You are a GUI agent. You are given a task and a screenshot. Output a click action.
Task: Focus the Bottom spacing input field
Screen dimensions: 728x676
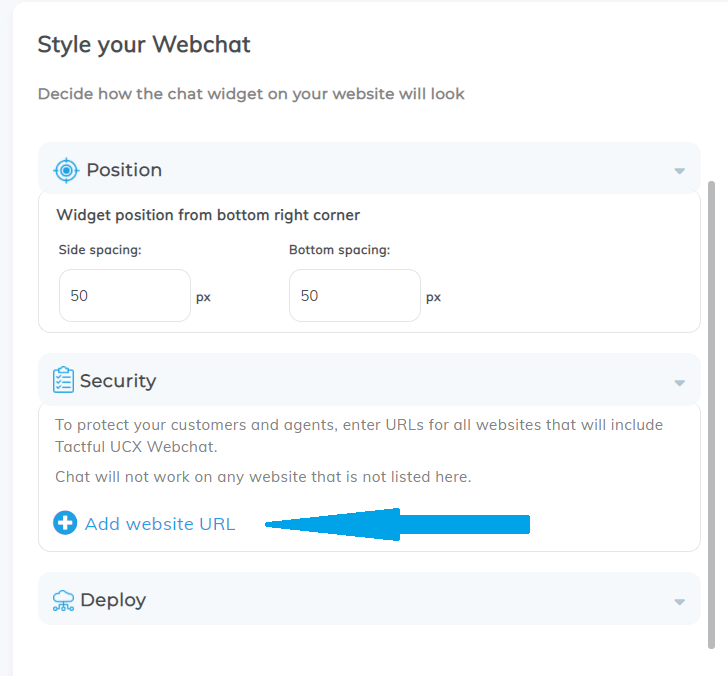(355, 295)
